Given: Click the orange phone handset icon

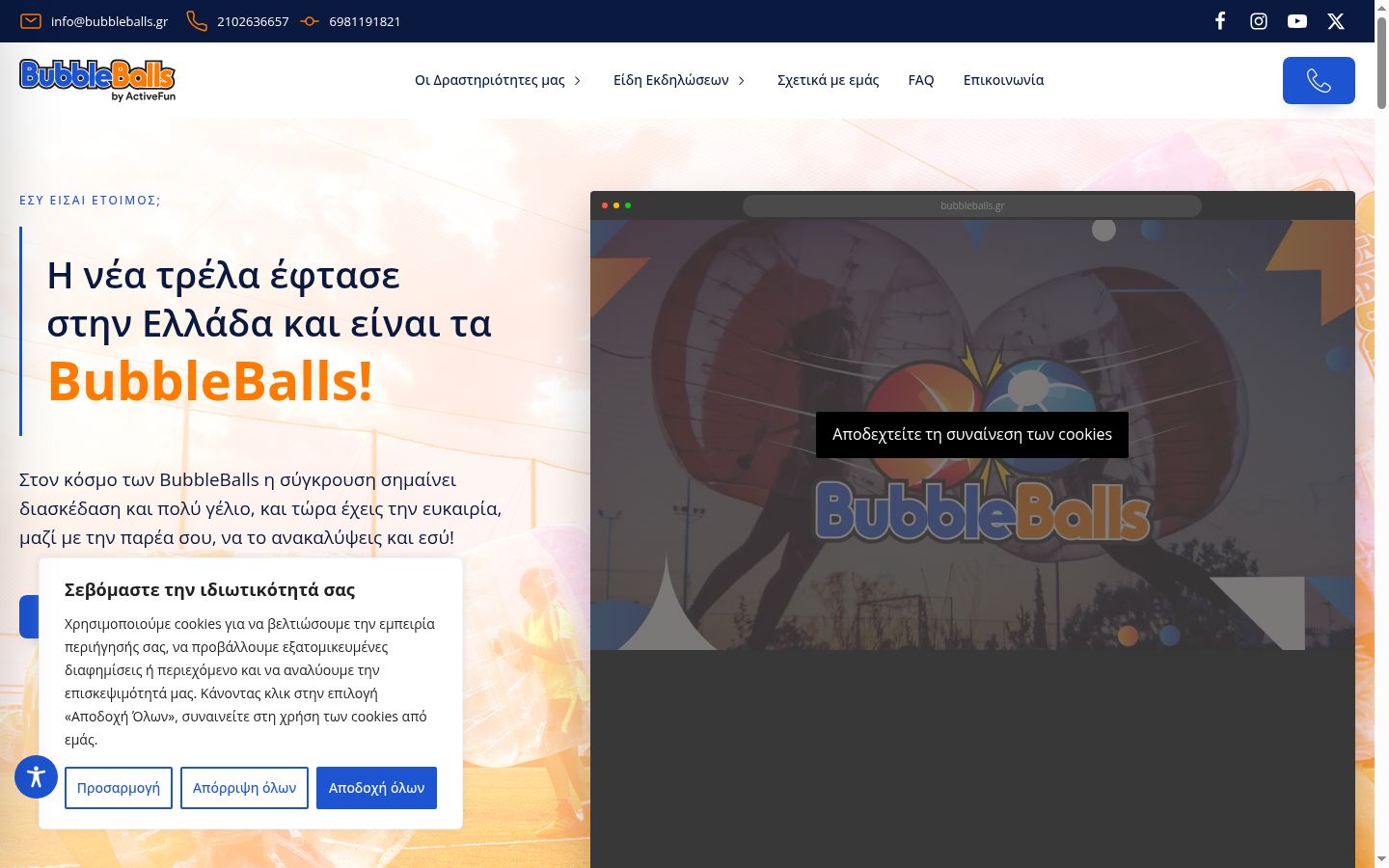Looking at the screenshot, I should (197, 21).
